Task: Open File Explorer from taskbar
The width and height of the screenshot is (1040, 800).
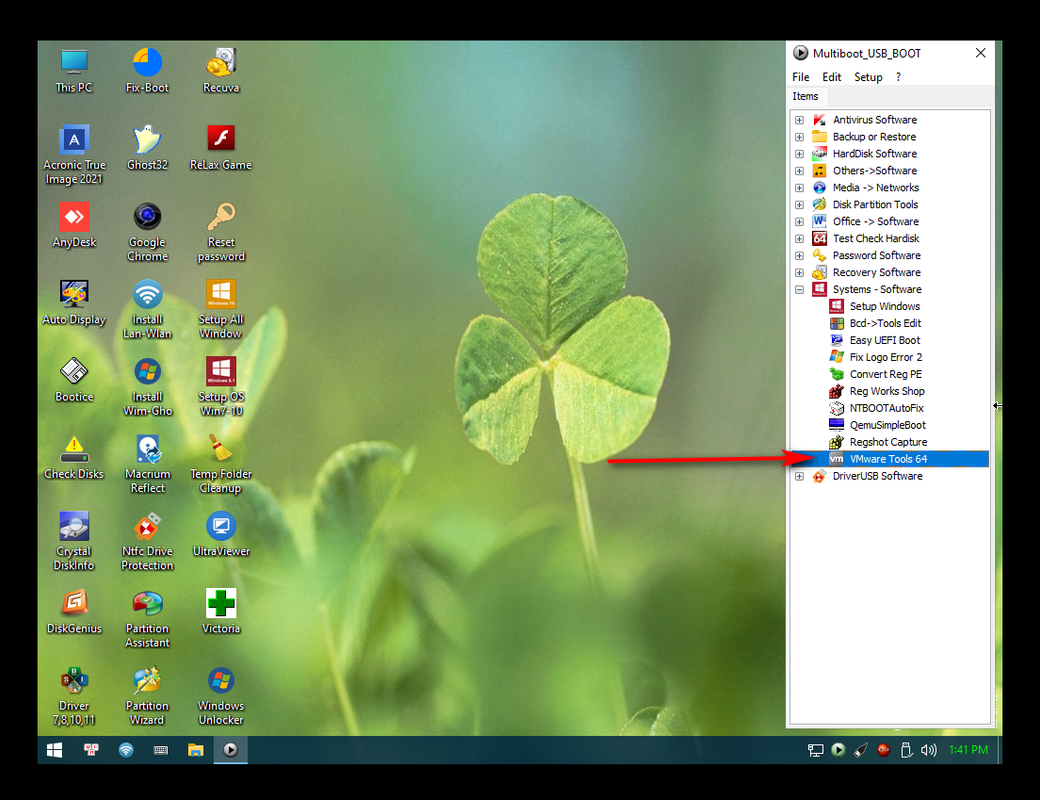Action: pos(195,750)
